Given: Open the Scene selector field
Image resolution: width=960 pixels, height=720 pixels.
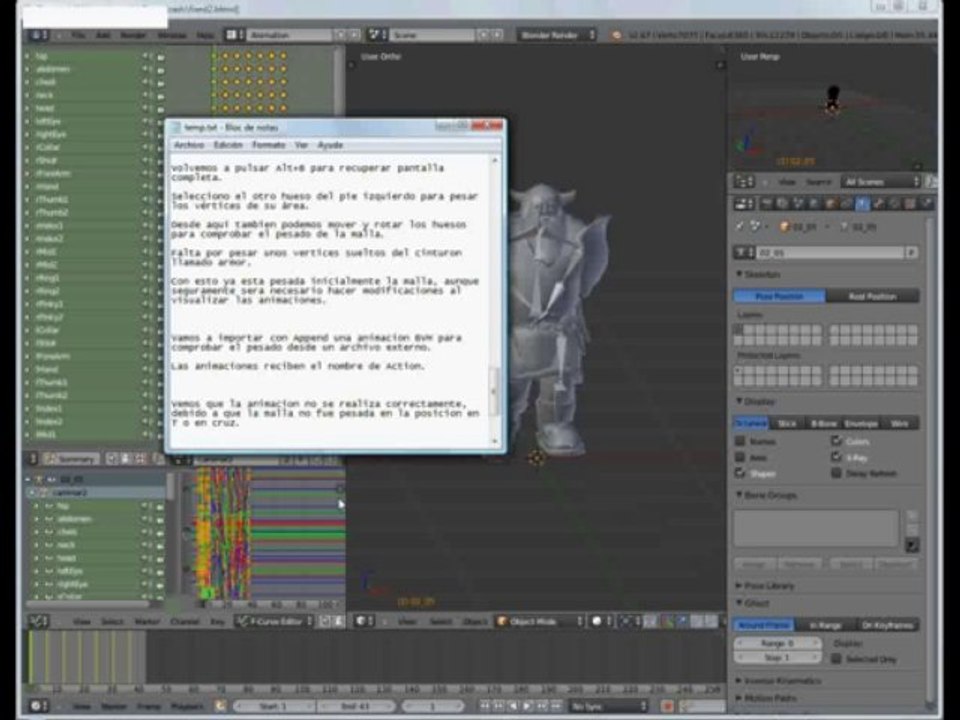Looking at the screenshot, I should [x=432, y=35].
